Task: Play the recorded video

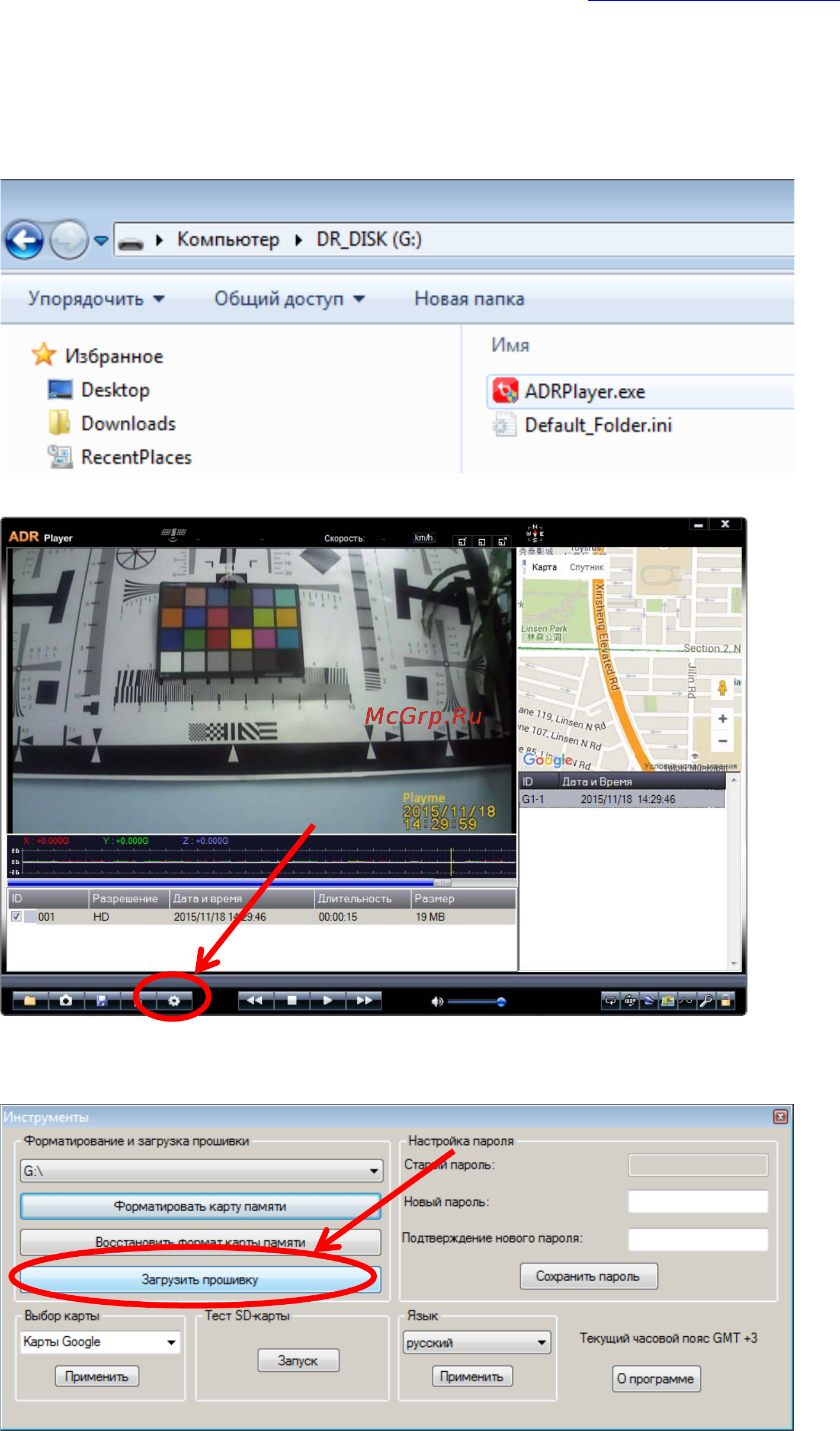Action: tap(328, 1001)
